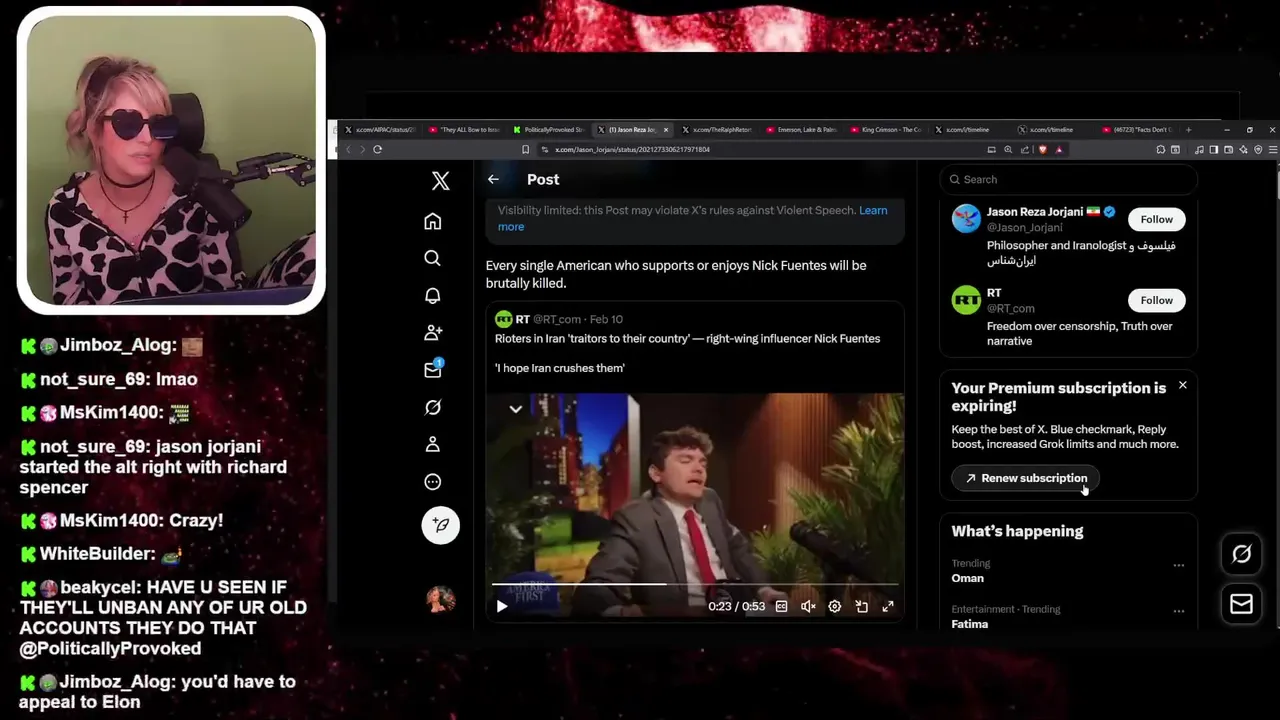The width and height of the screenshot is (1280, 720).
Task: Open Messages envelope in X sidebar
Action: (x=432, y=369)
